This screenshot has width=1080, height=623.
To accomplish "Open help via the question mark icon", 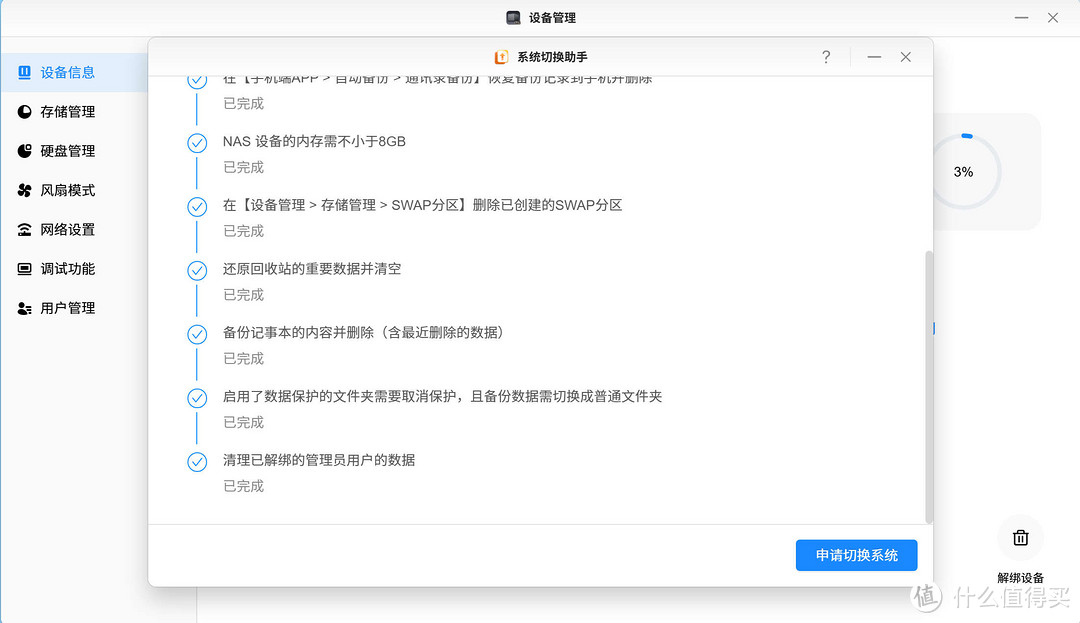I will pyautogui.click(x=826, y=57).
